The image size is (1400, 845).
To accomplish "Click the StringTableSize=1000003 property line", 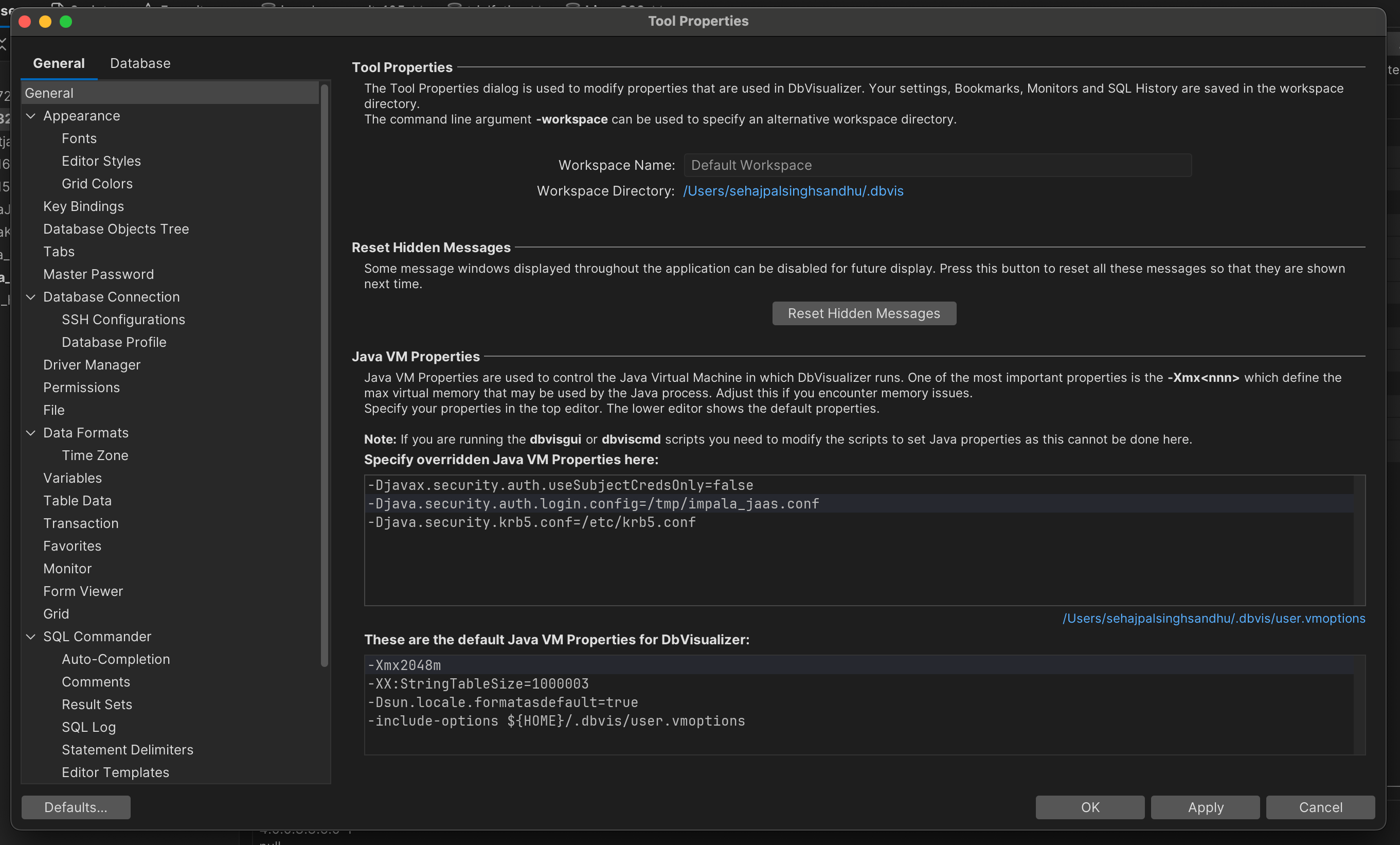I will coord(478,683).
